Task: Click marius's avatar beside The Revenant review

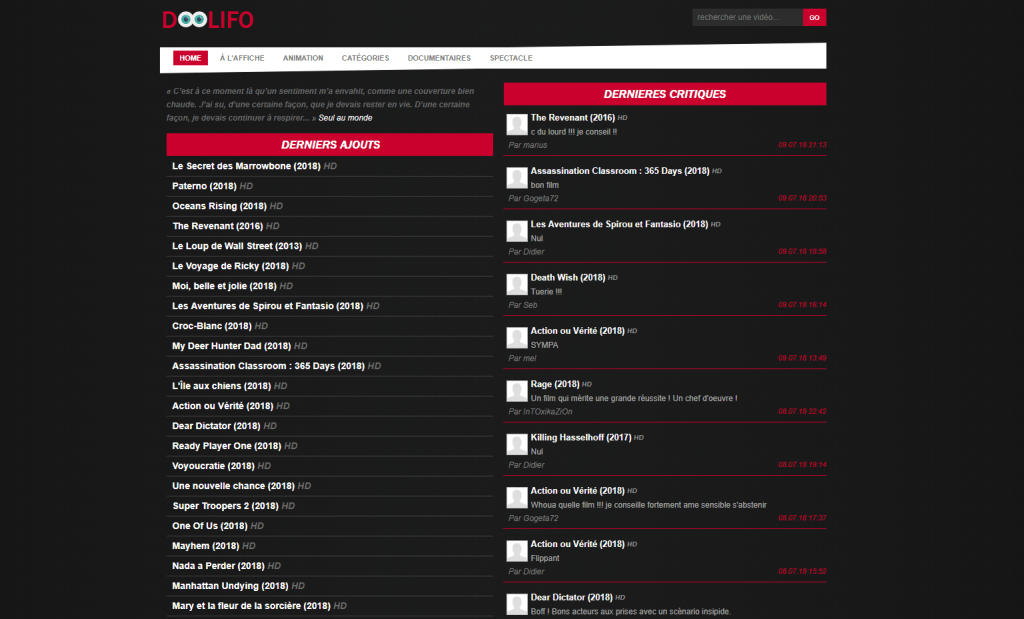Action: (517, 125)
